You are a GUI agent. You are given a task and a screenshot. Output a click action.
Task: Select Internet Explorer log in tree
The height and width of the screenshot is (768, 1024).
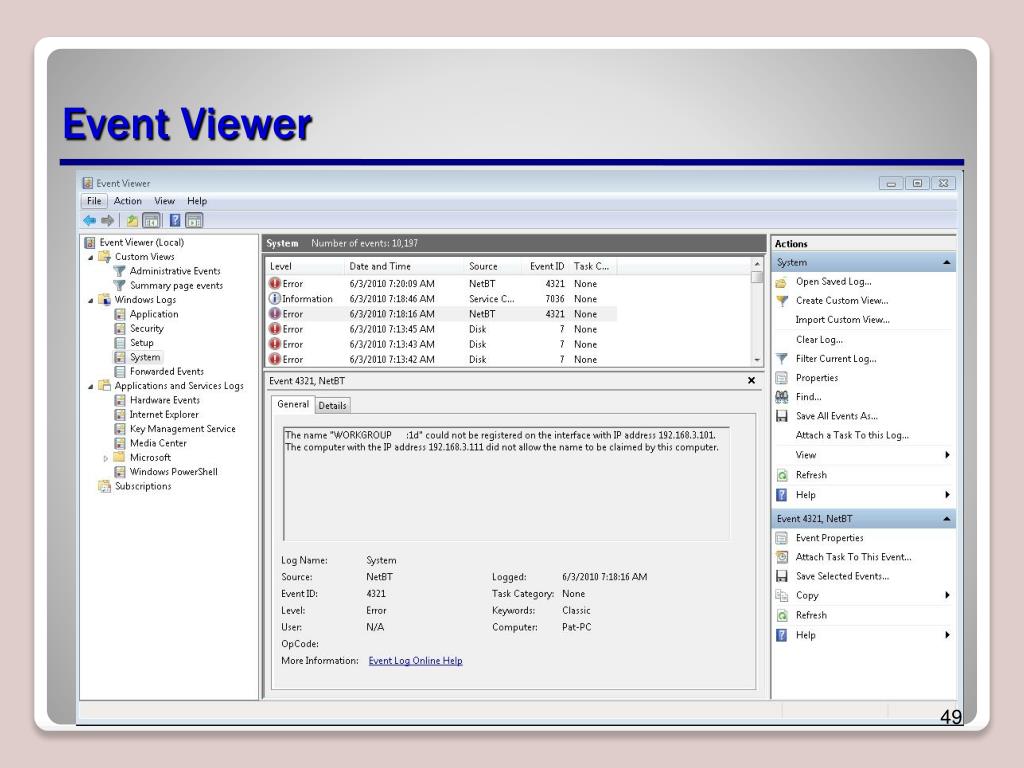tap(164, 415)
